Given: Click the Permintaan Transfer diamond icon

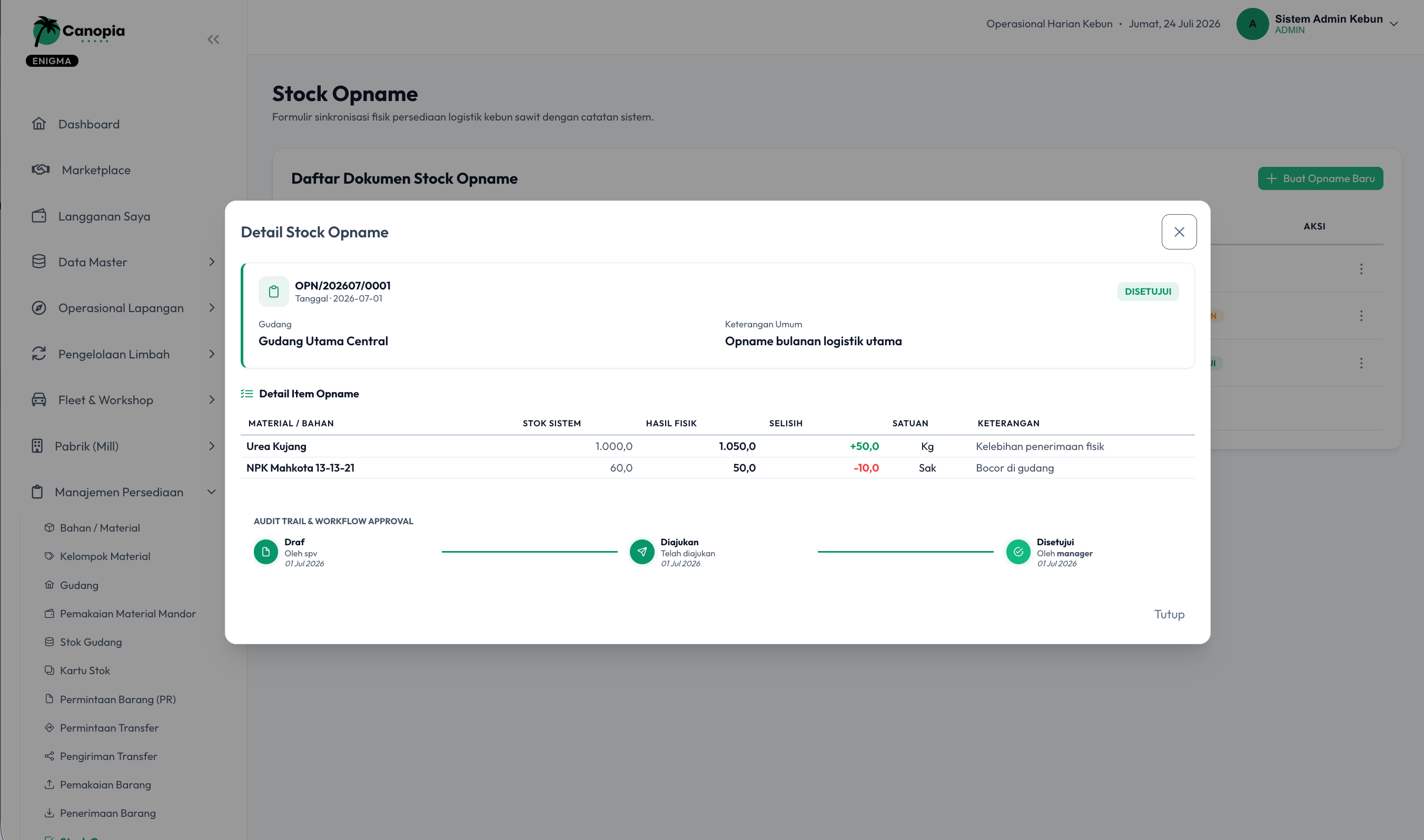Looking at the screenshot, I should [x=50, y=727].
